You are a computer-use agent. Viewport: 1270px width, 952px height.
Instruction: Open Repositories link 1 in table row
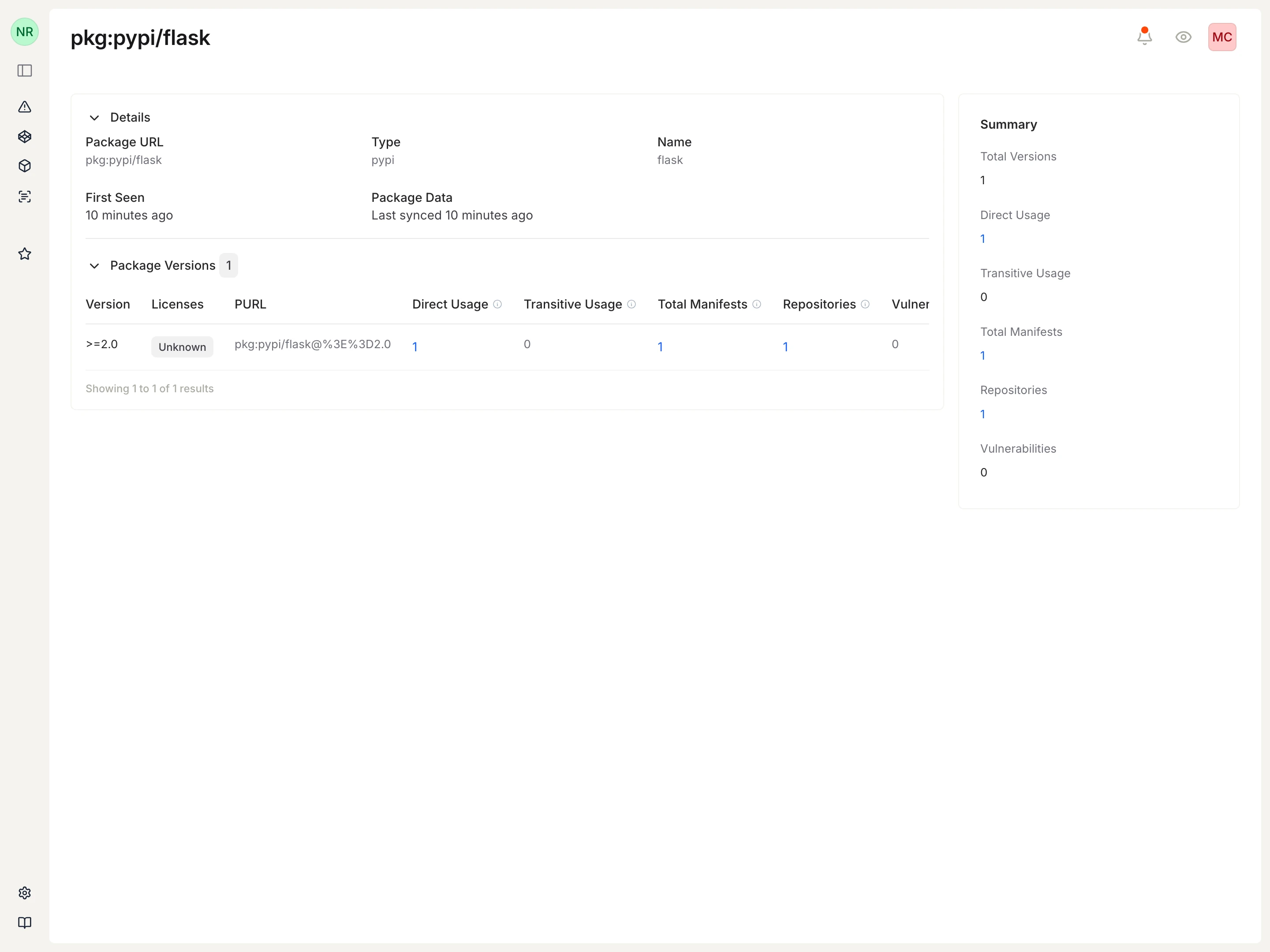point(785,346)
